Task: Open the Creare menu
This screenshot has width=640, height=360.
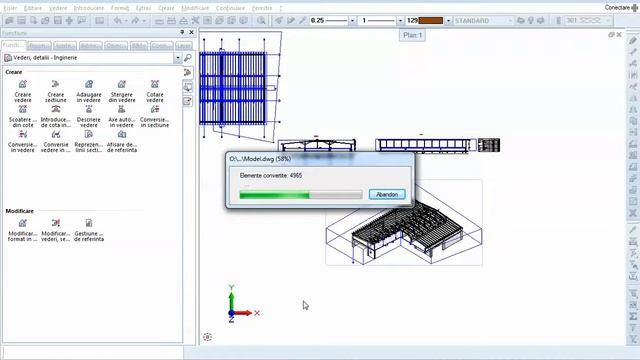Action: point(166,8)
